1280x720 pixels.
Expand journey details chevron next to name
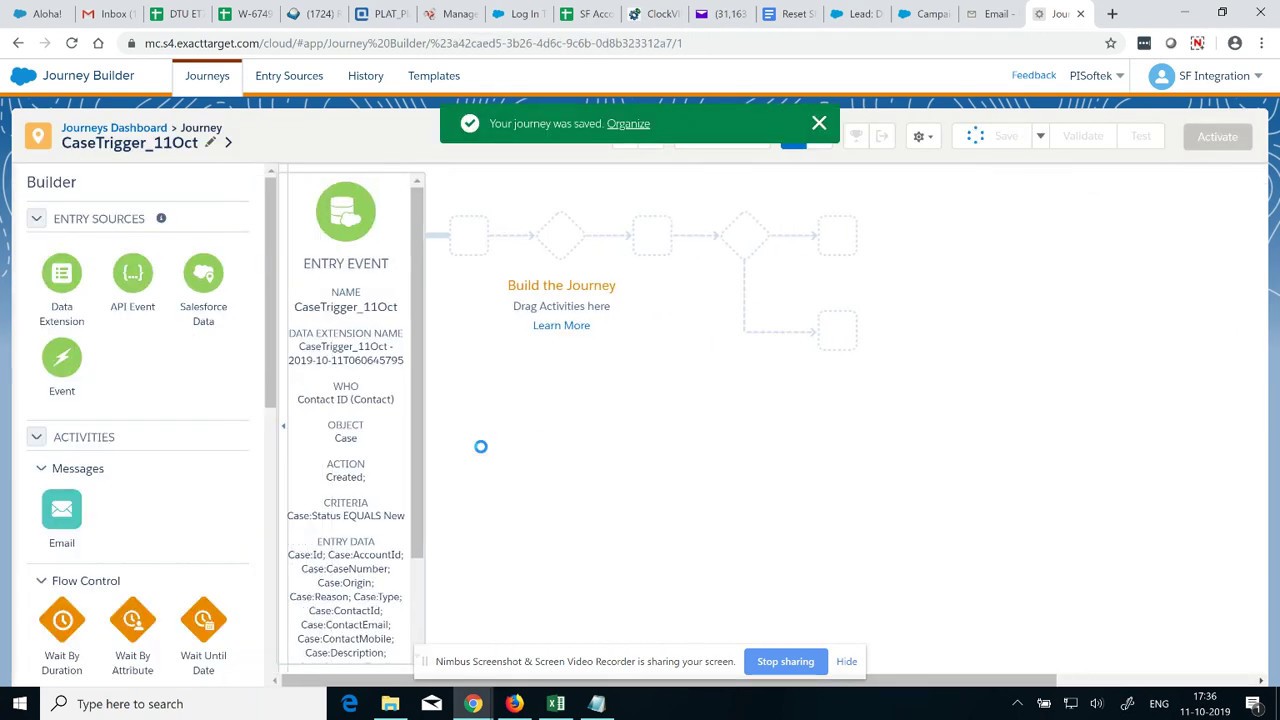coord(228,143)
